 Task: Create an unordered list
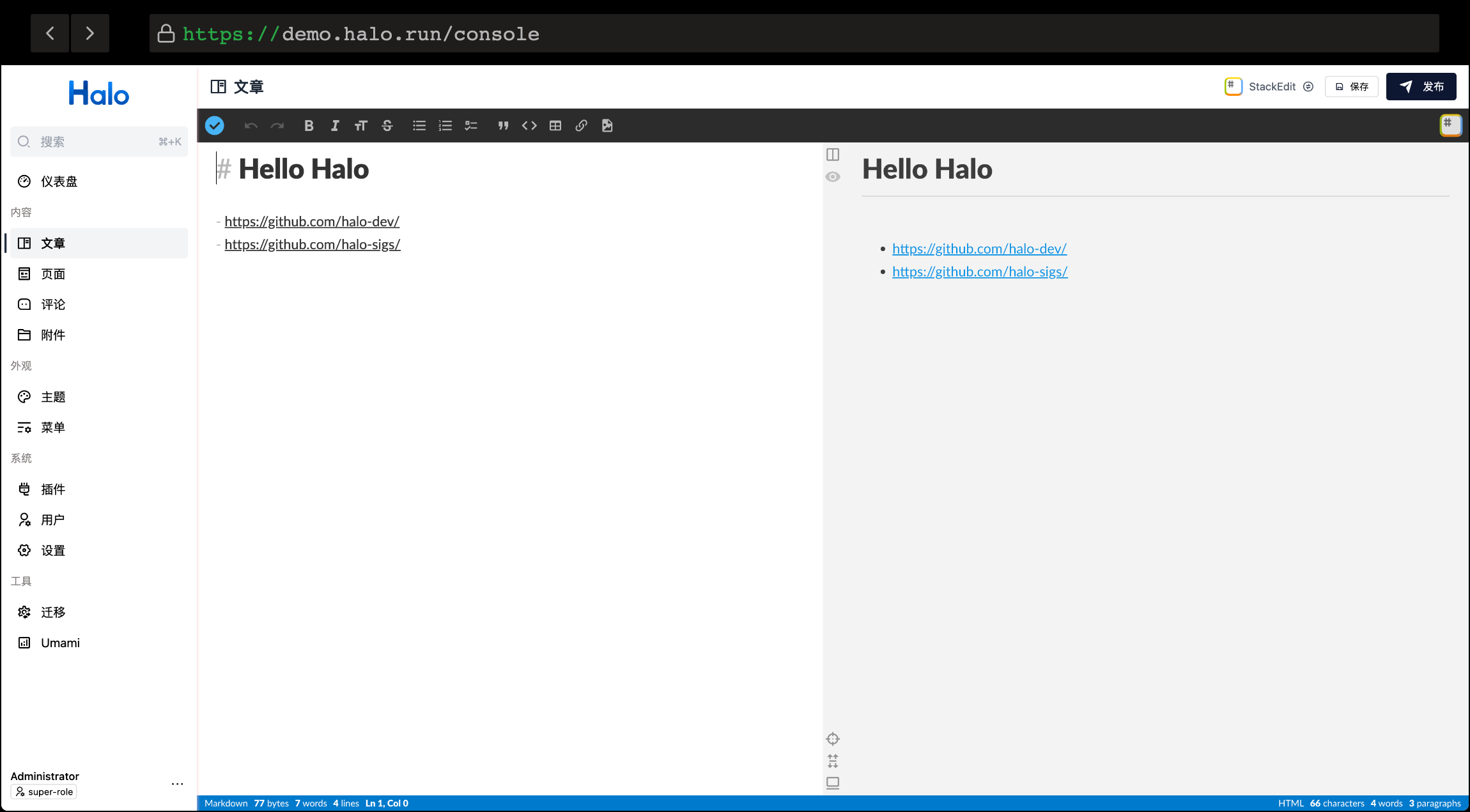pos(419,126)
